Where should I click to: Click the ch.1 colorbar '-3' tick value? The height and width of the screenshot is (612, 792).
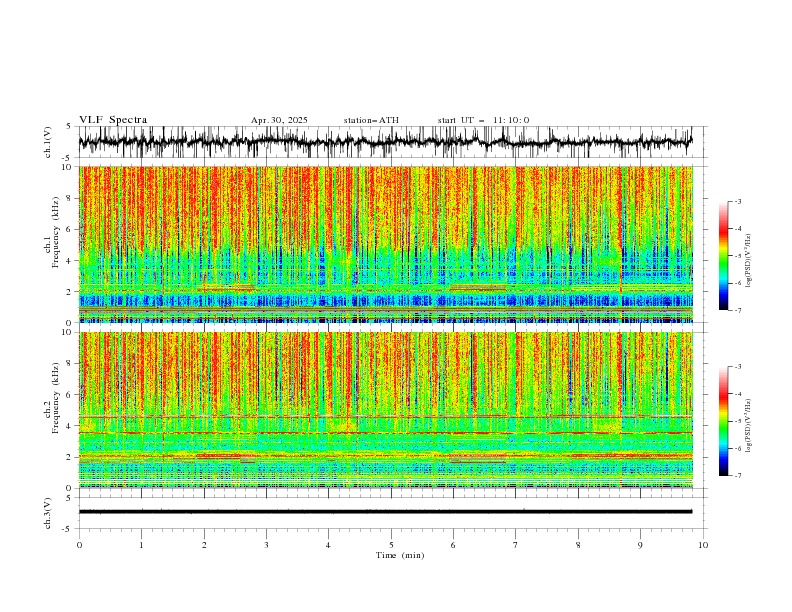coord(738,201)
